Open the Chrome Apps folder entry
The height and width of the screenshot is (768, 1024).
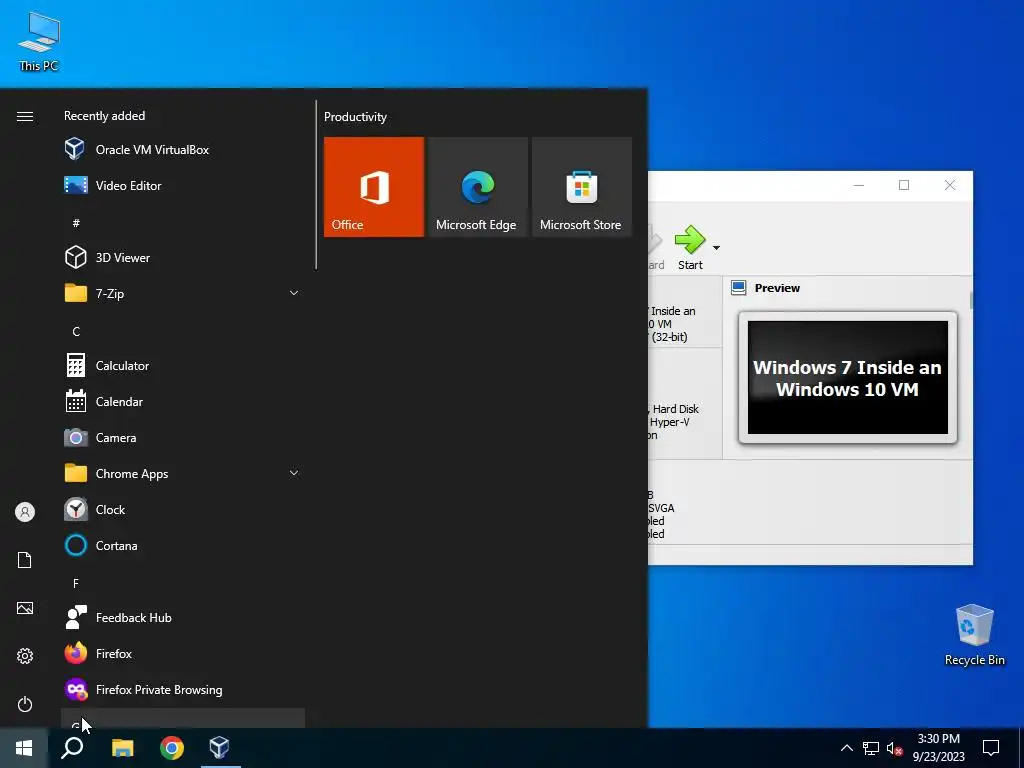point(183,473)
